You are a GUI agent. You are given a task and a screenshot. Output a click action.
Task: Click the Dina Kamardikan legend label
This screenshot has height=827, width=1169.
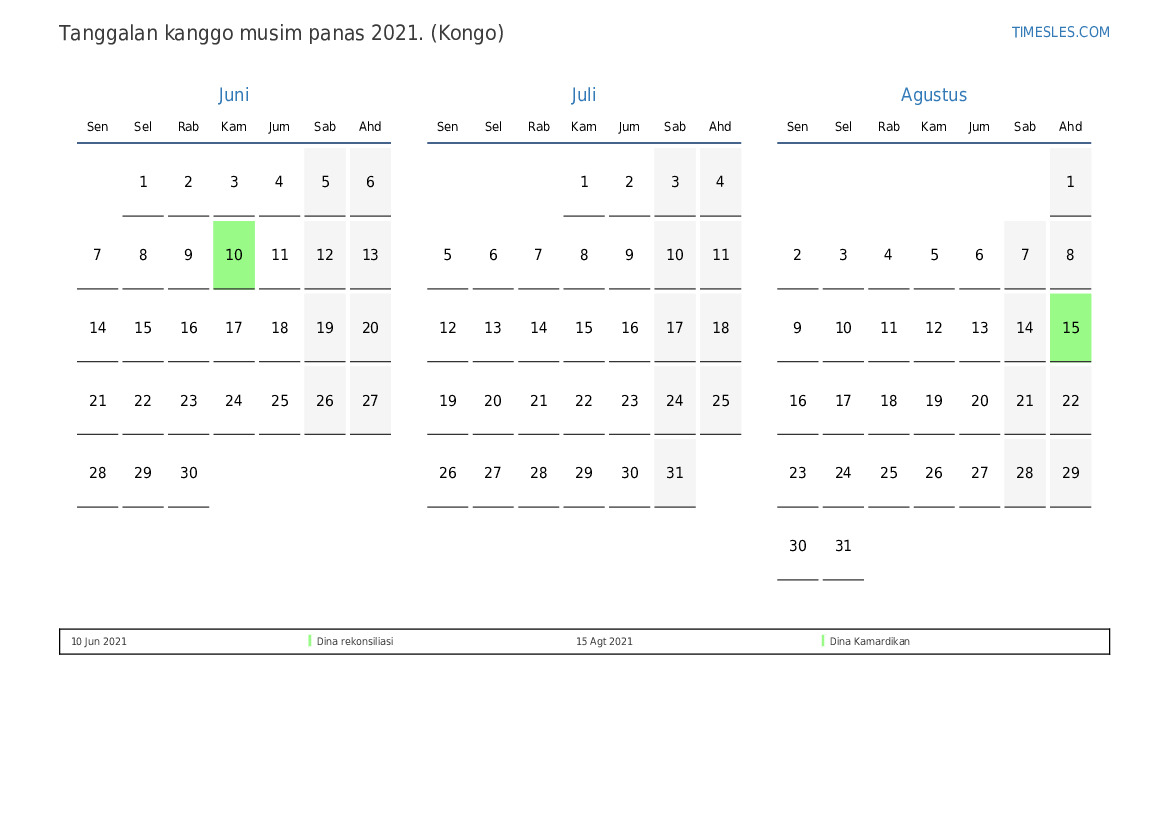coord(869,642)
